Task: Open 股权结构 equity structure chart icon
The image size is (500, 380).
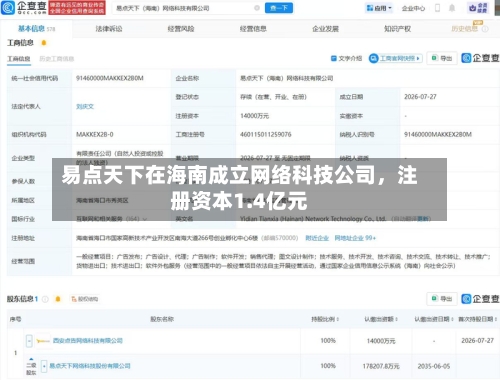Action: [x=85, y=299]
